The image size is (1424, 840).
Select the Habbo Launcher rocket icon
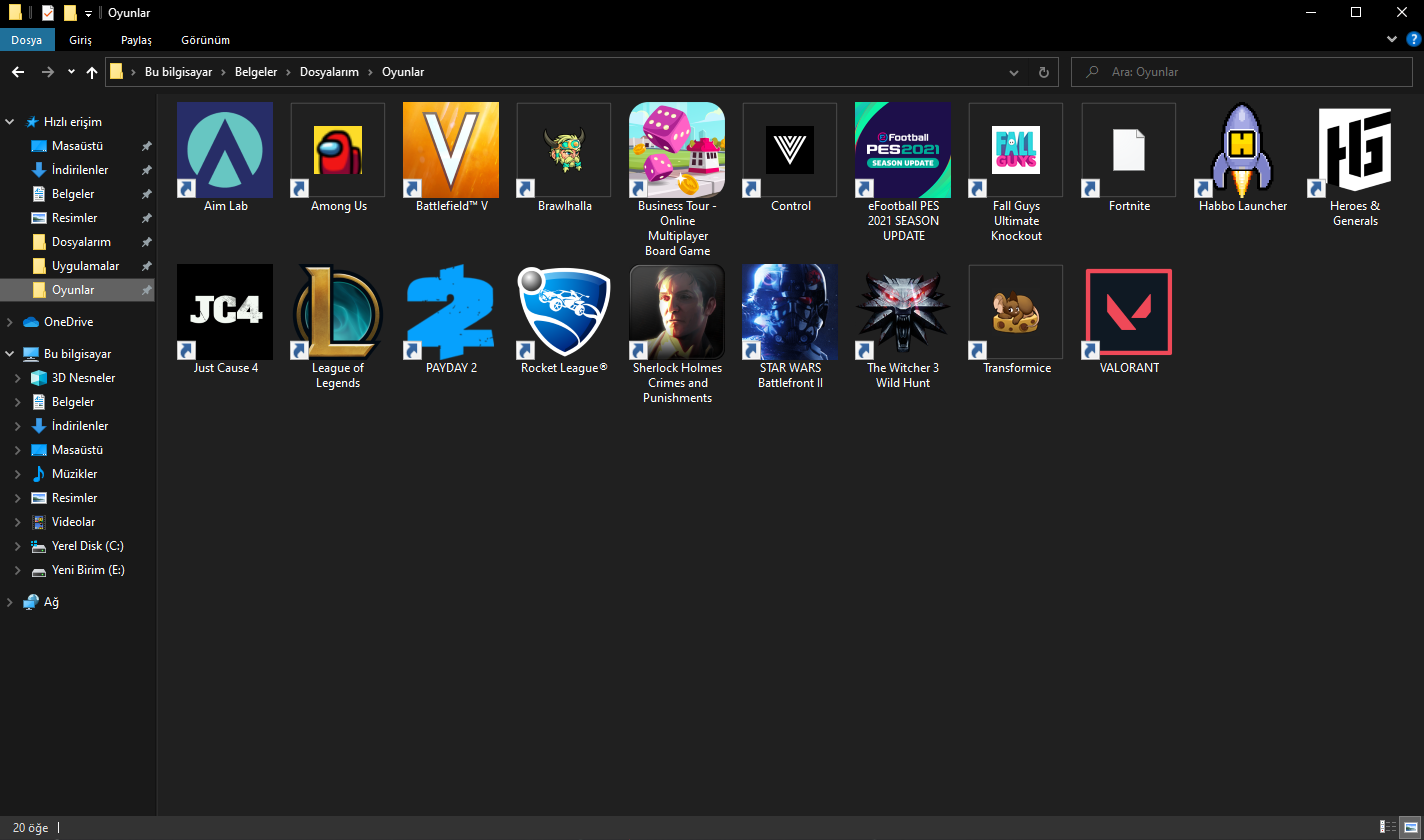1242,150
